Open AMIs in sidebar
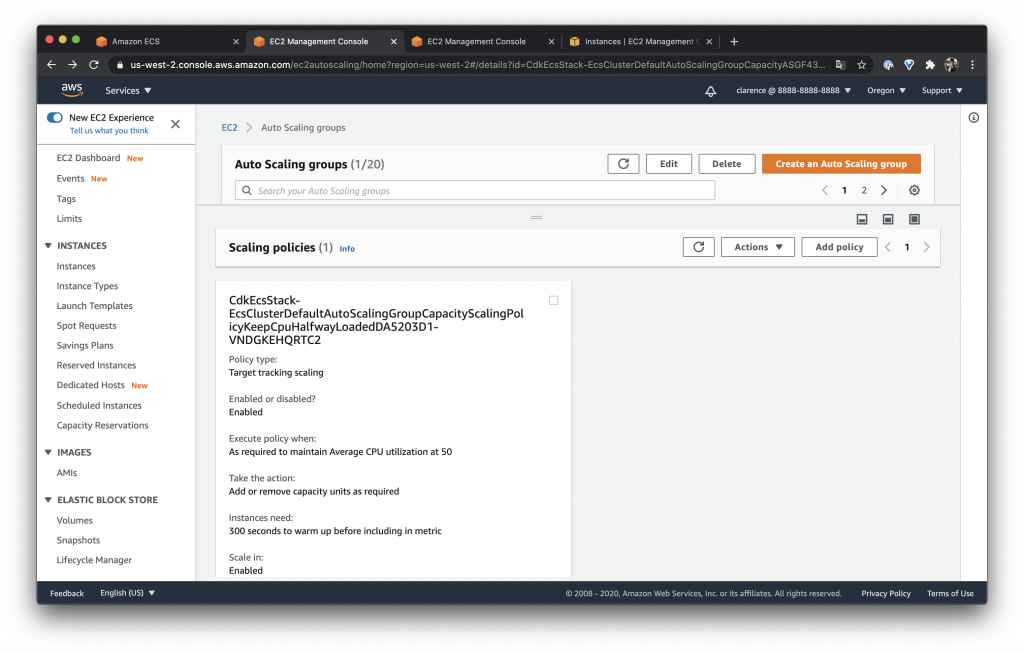This screenshot has width=1024, height=653. (67, 473)
